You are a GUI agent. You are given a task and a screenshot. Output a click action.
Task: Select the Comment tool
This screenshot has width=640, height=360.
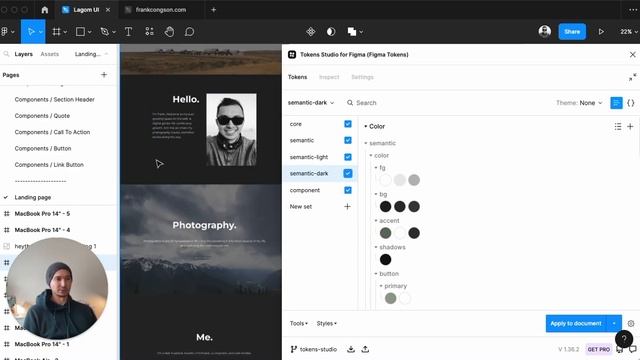[189, 31]
